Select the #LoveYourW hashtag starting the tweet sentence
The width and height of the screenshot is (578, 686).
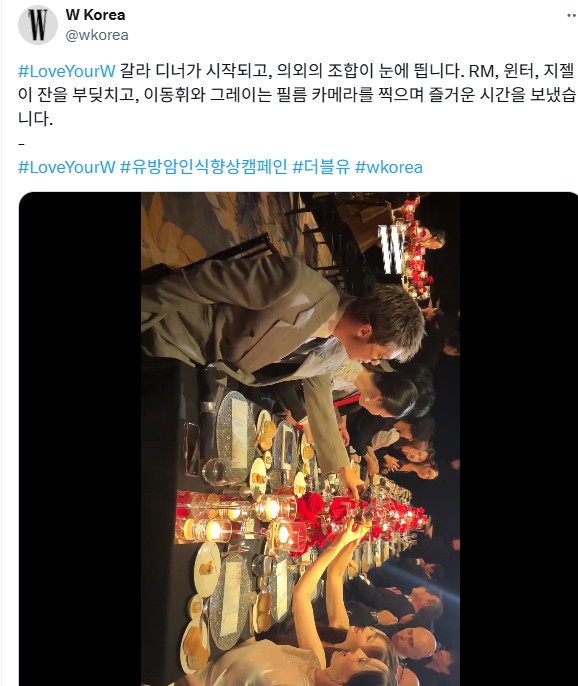pos(67,71)
